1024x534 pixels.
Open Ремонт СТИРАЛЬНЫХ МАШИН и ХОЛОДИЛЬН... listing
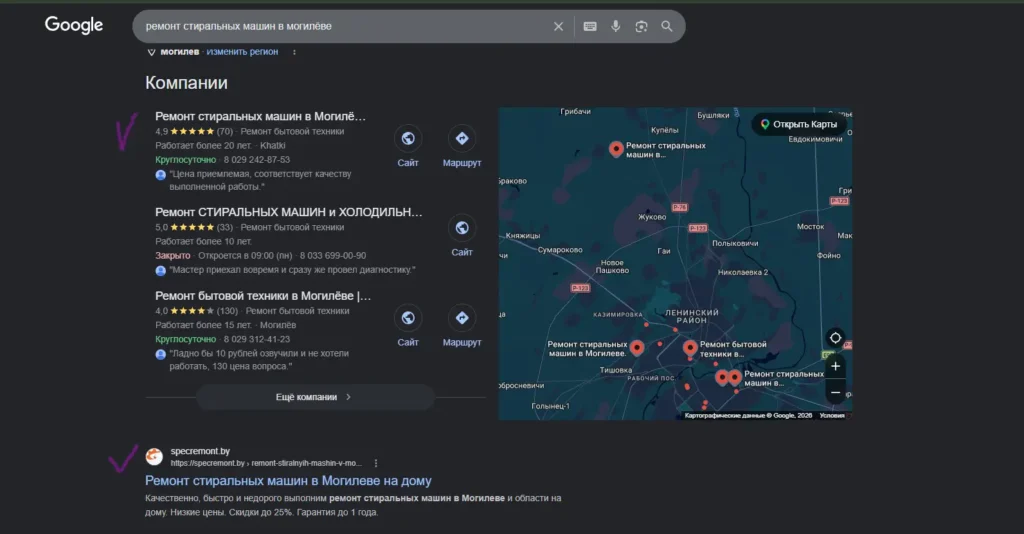click(289, 212)
